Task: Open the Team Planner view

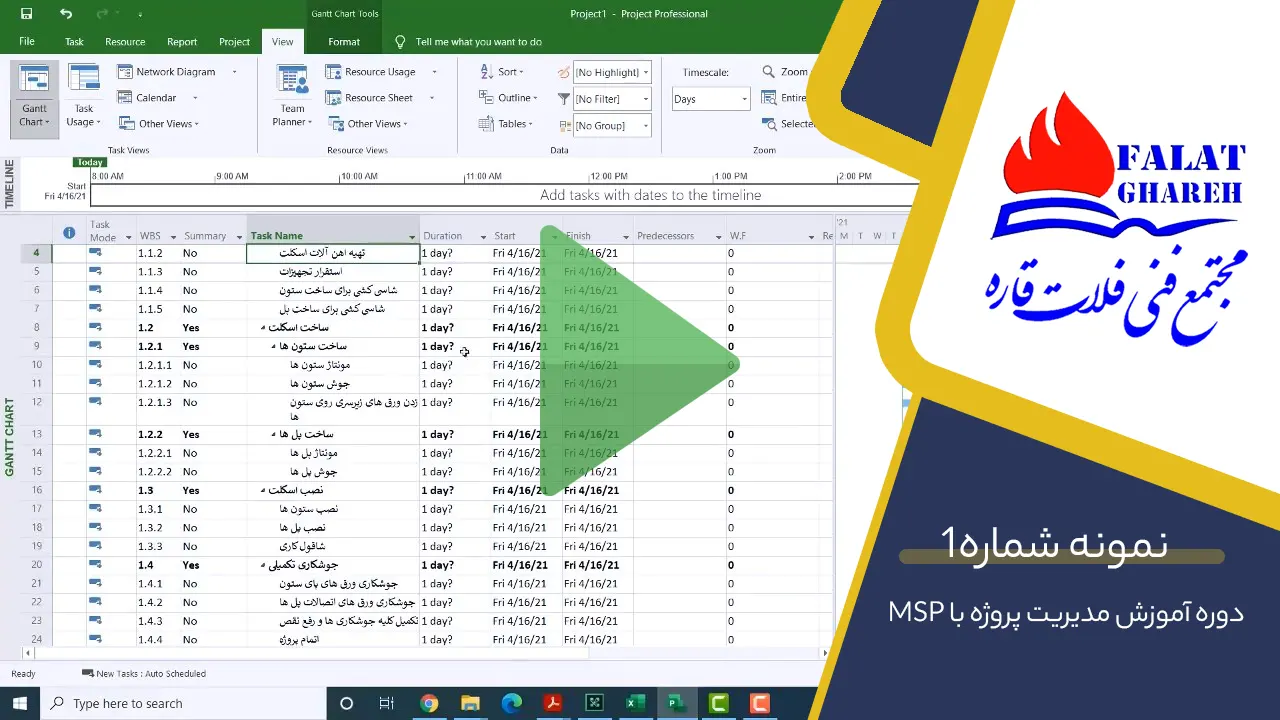Action: pos(292,97)
